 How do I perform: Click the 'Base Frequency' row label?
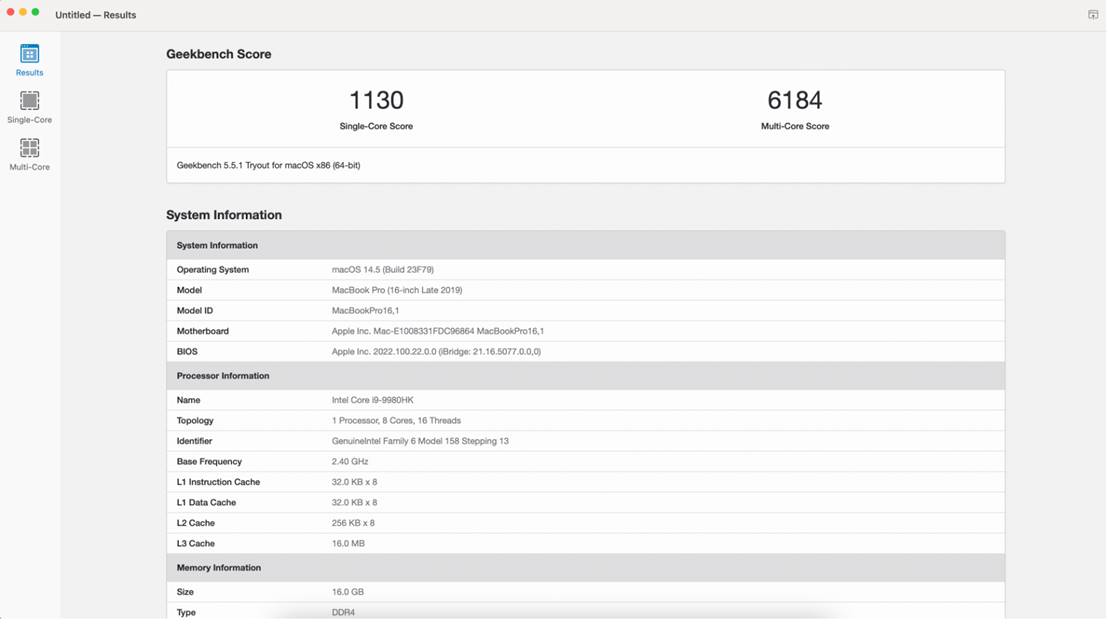click(209, 462)
